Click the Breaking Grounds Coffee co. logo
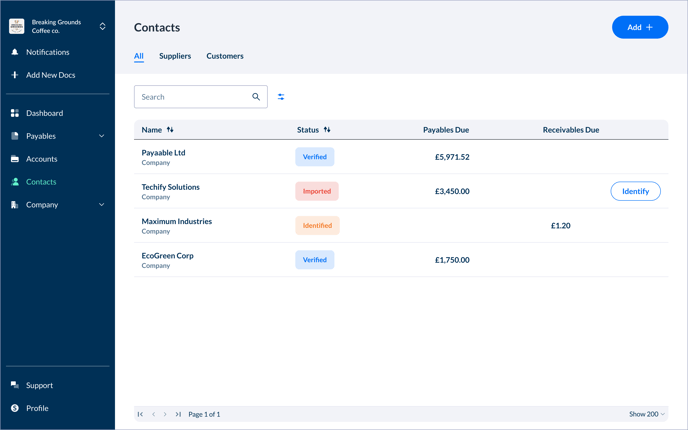Viewport: 688px width, 430px height. click(16, 26)
